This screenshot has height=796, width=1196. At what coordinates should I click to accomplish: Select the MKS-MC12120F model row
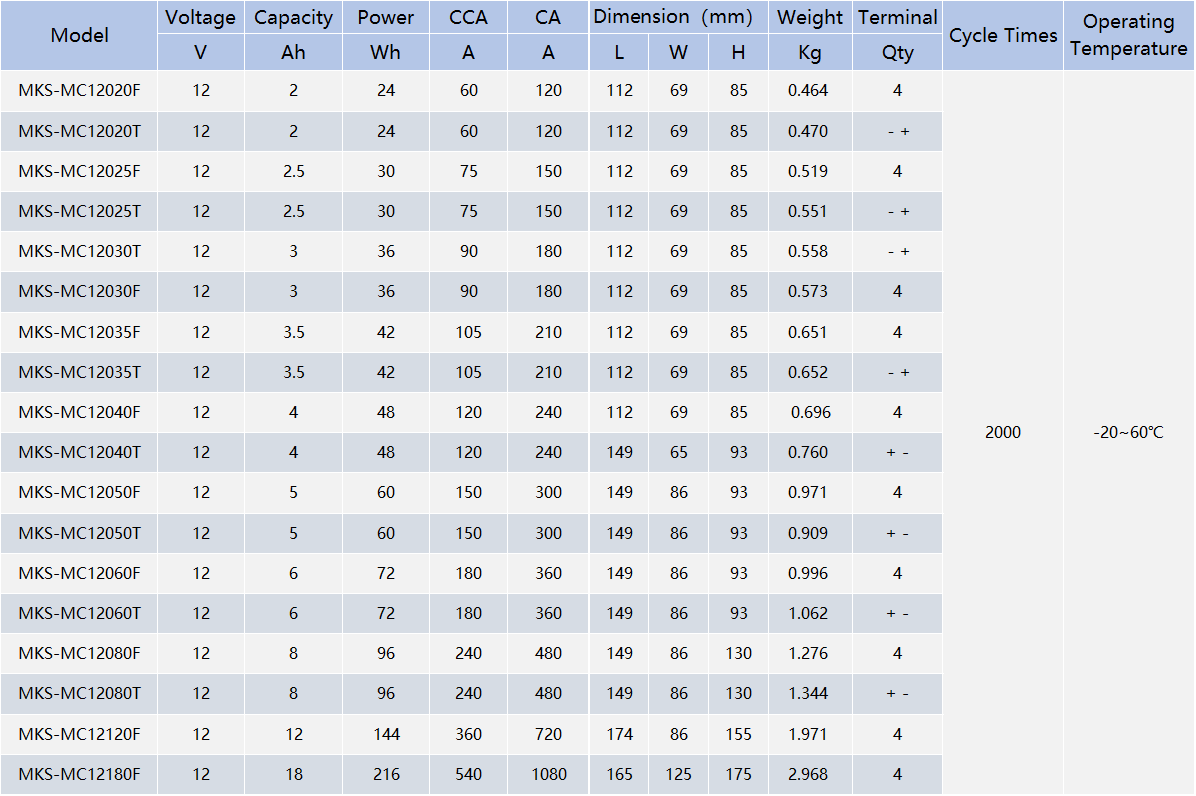pos(471,734)
